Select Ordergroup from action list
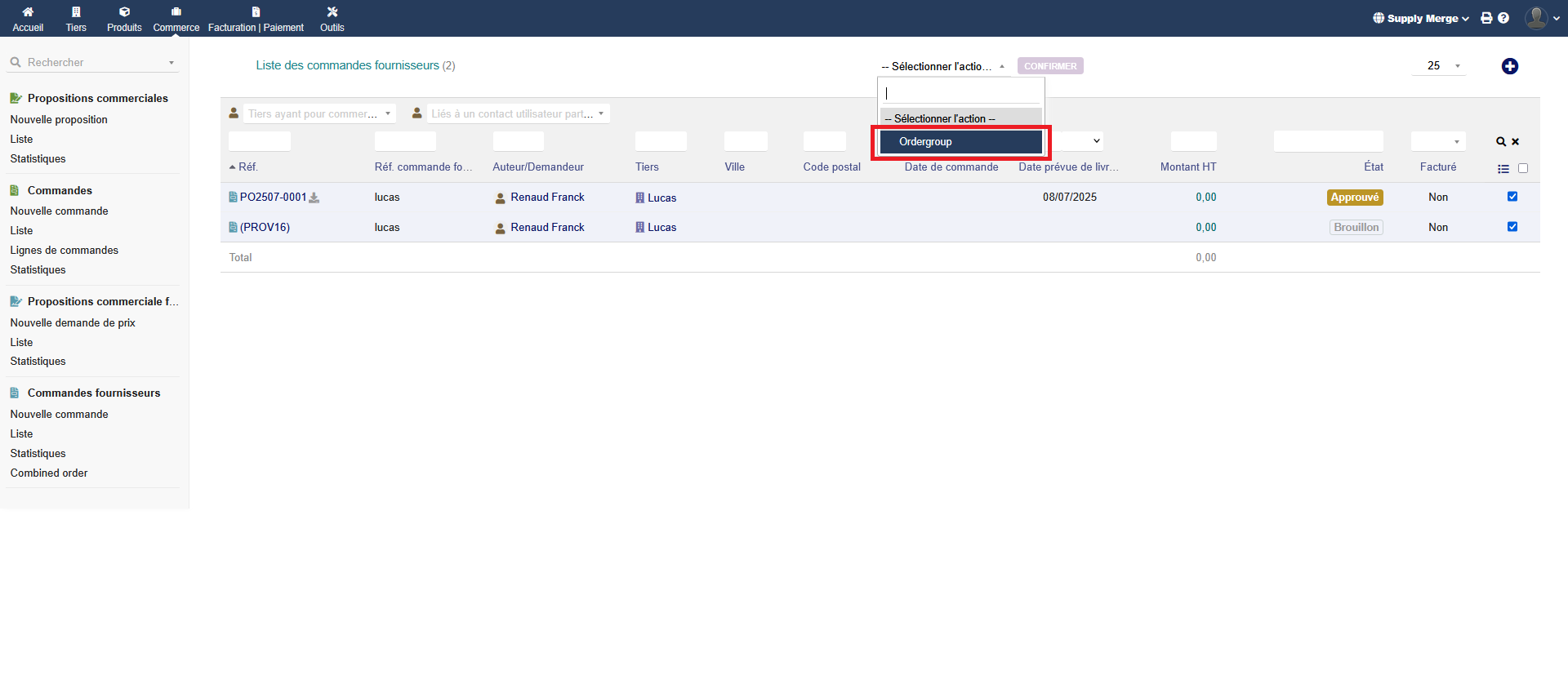1568x693 pixels. (960, 142)
